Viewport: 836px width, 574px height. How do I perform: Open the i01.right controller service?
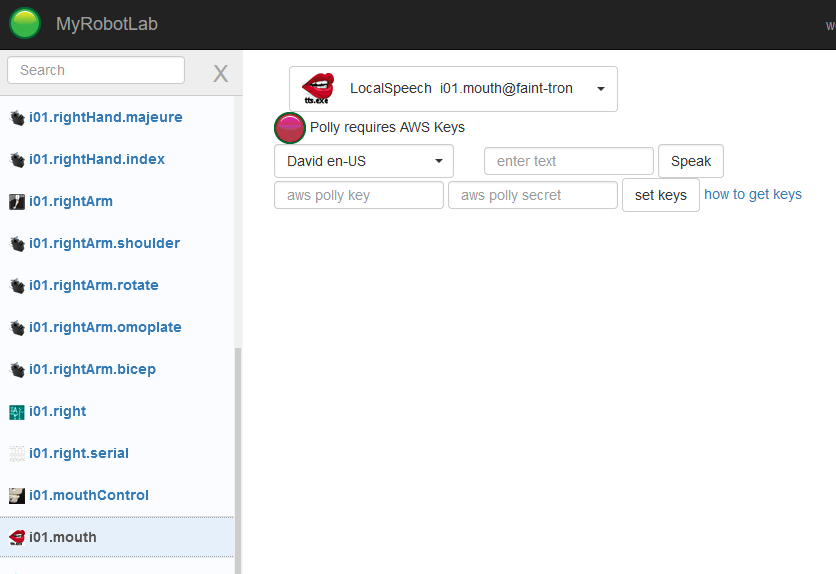click(x=58, y=411)
